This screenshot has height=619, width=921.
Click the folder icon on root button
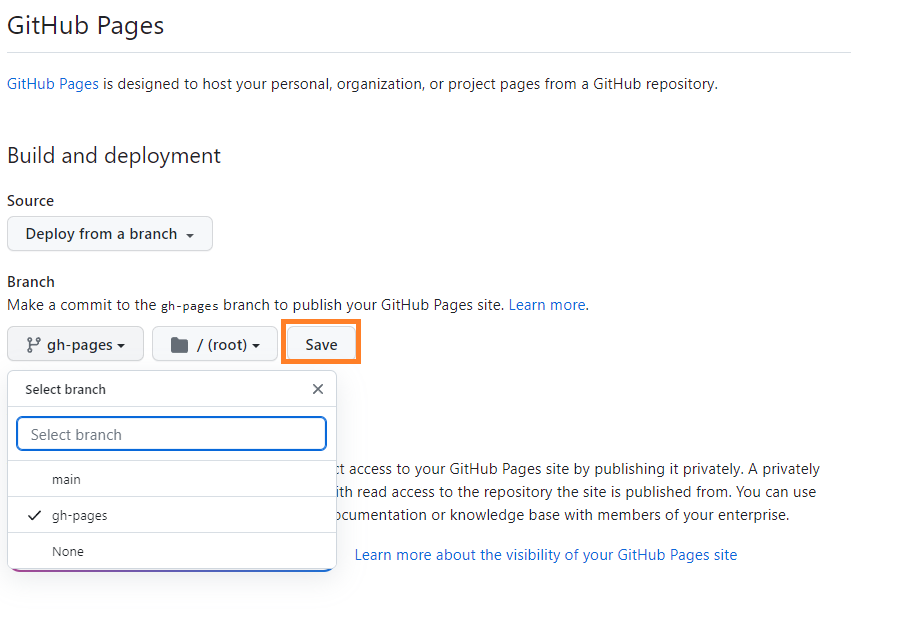pos(179,345)
